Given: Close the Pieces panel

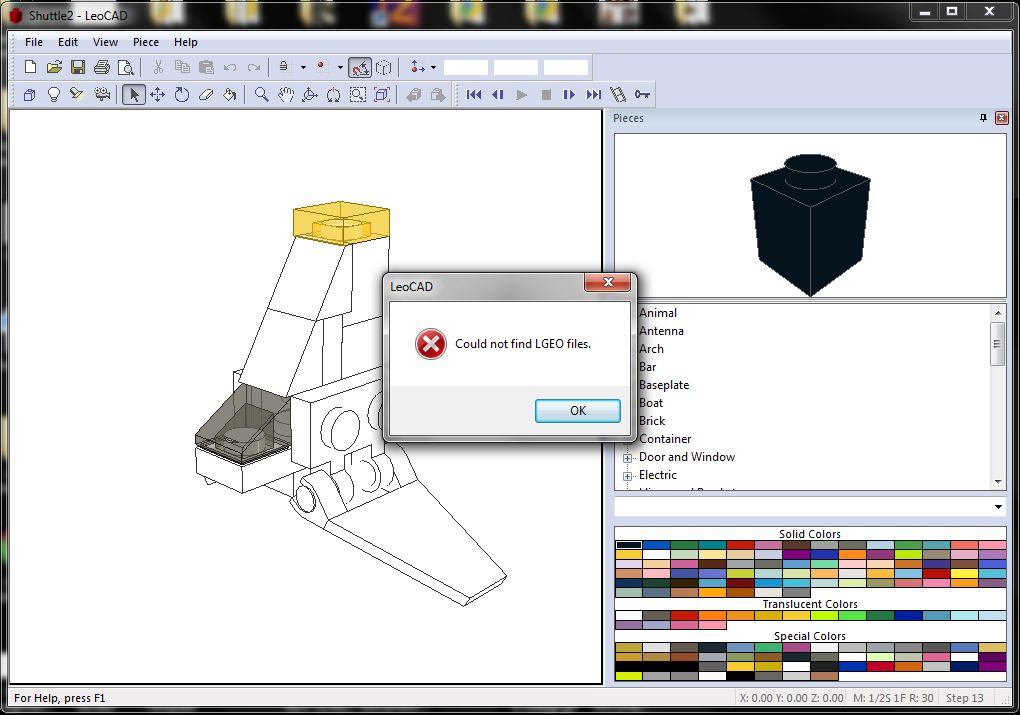Looking at the screenshot, I should (1002, 118).
